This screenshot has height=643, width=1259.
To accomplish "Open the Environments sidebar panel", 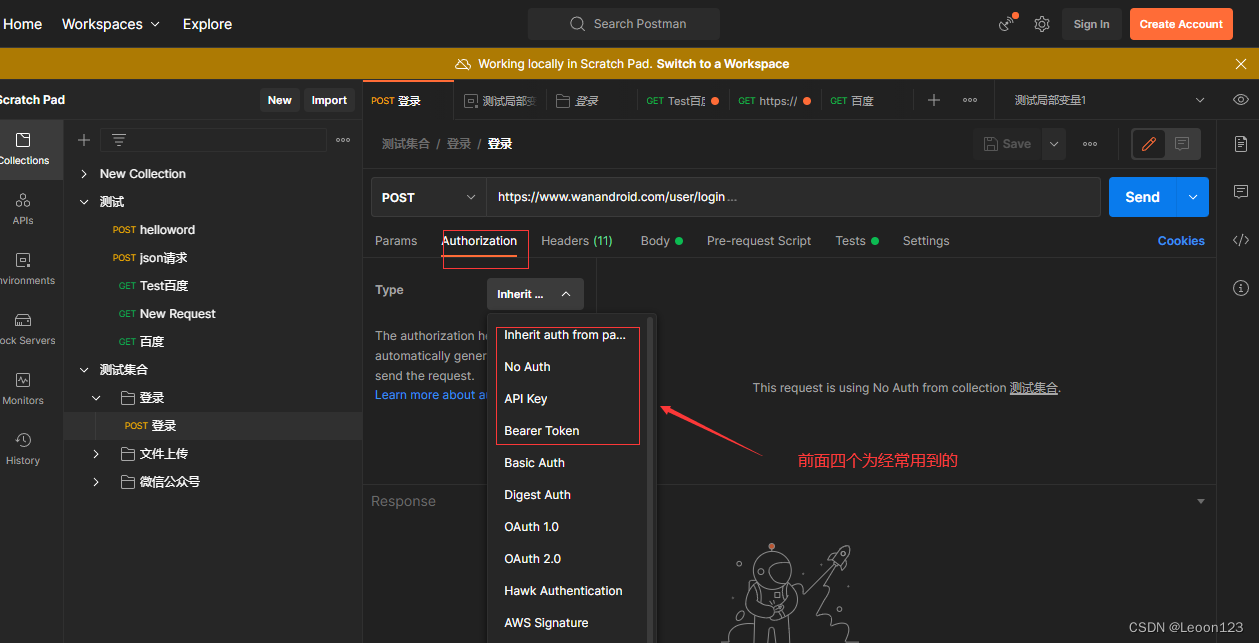I will [x=24, y=268].
